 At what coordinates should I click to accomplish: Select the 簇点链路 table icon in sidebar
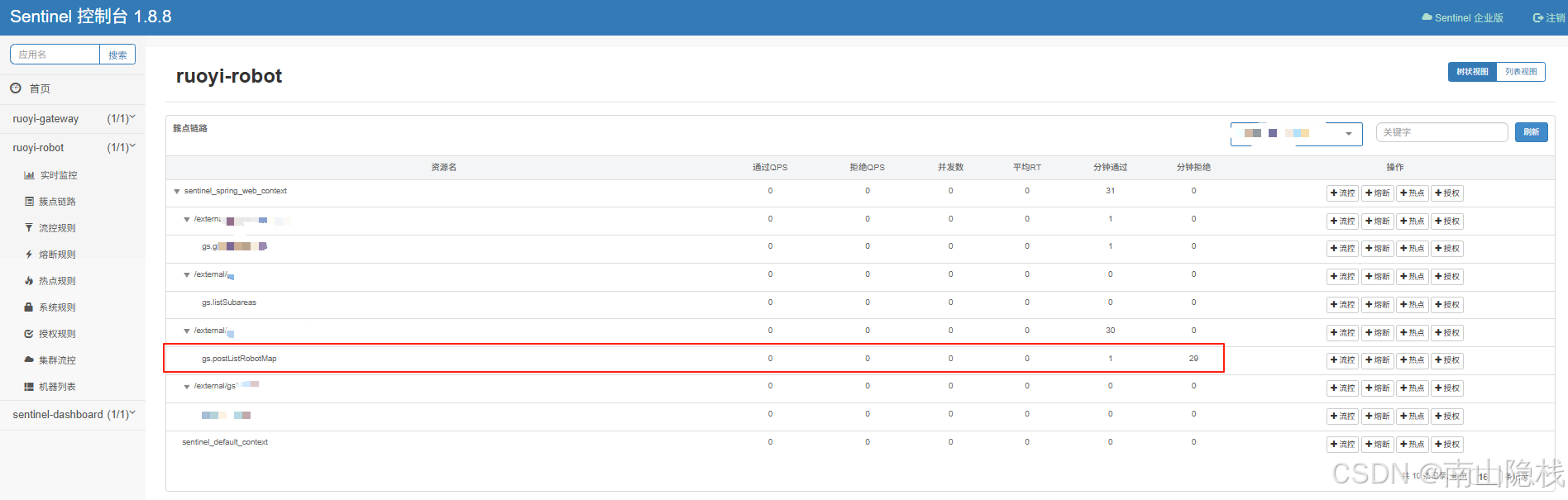coord(29,202)
